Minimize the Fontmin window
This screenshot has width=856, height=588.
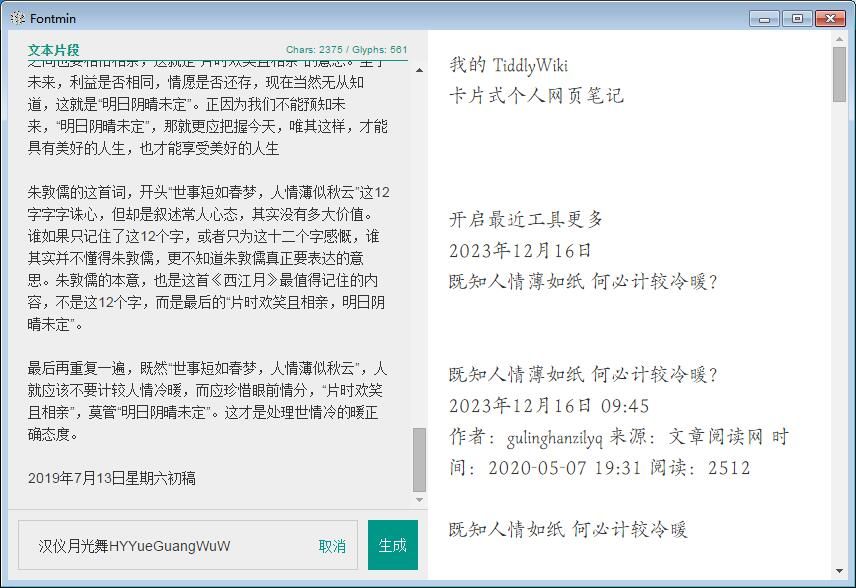pos(765,18)
